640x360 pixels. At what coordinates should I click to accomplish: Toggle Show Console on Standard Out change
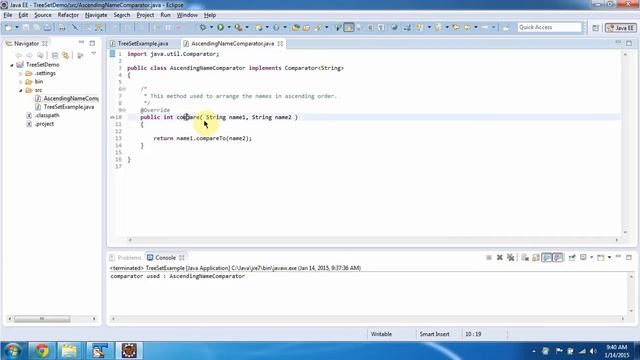[547, 258]
